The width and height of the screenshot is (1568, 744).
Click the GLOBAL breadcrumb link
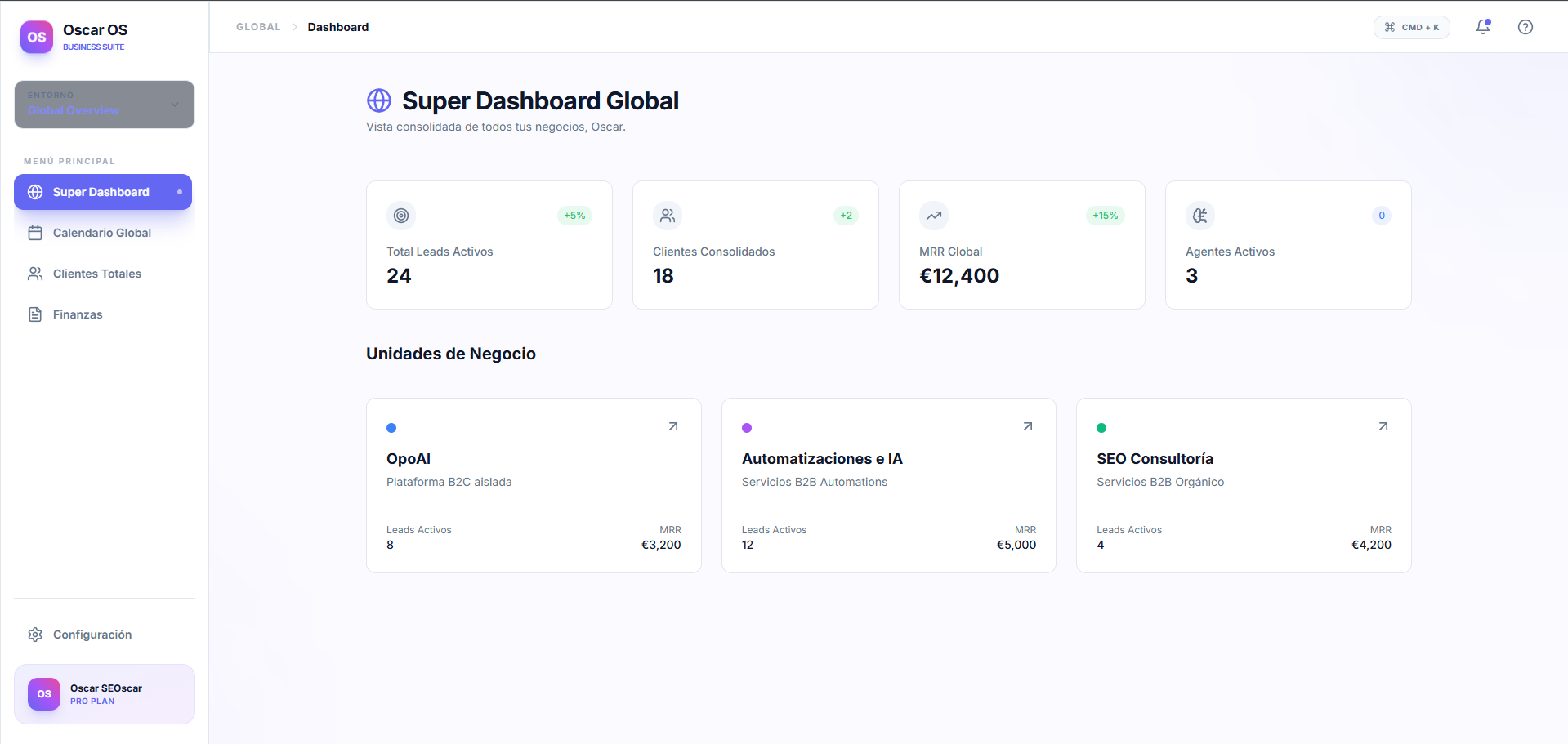pyautogui.click(x=258, y=27)
